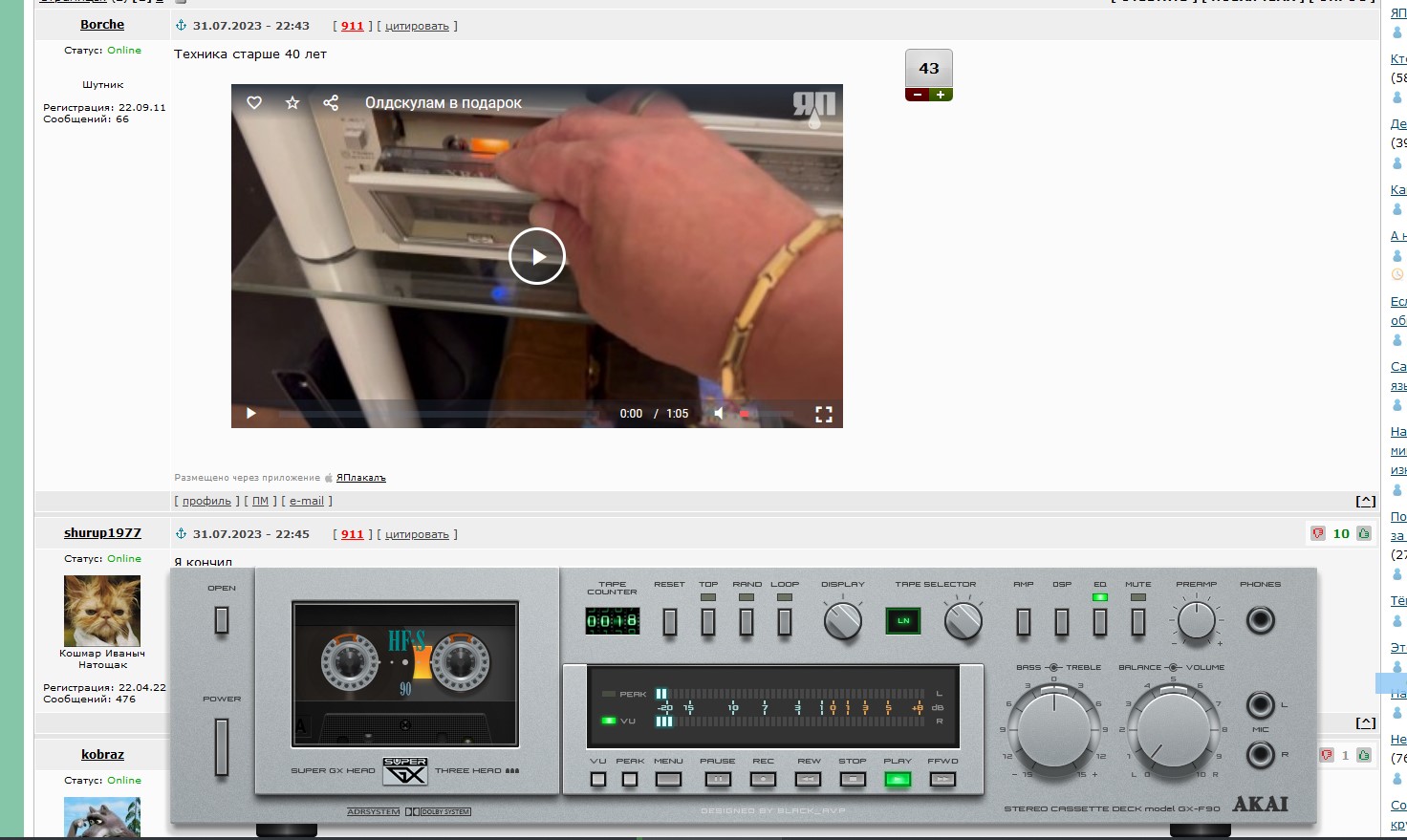Click the anchor icon on shurup1977's post
Viewport: 1407px width, 840px height.
click(181, 533)
